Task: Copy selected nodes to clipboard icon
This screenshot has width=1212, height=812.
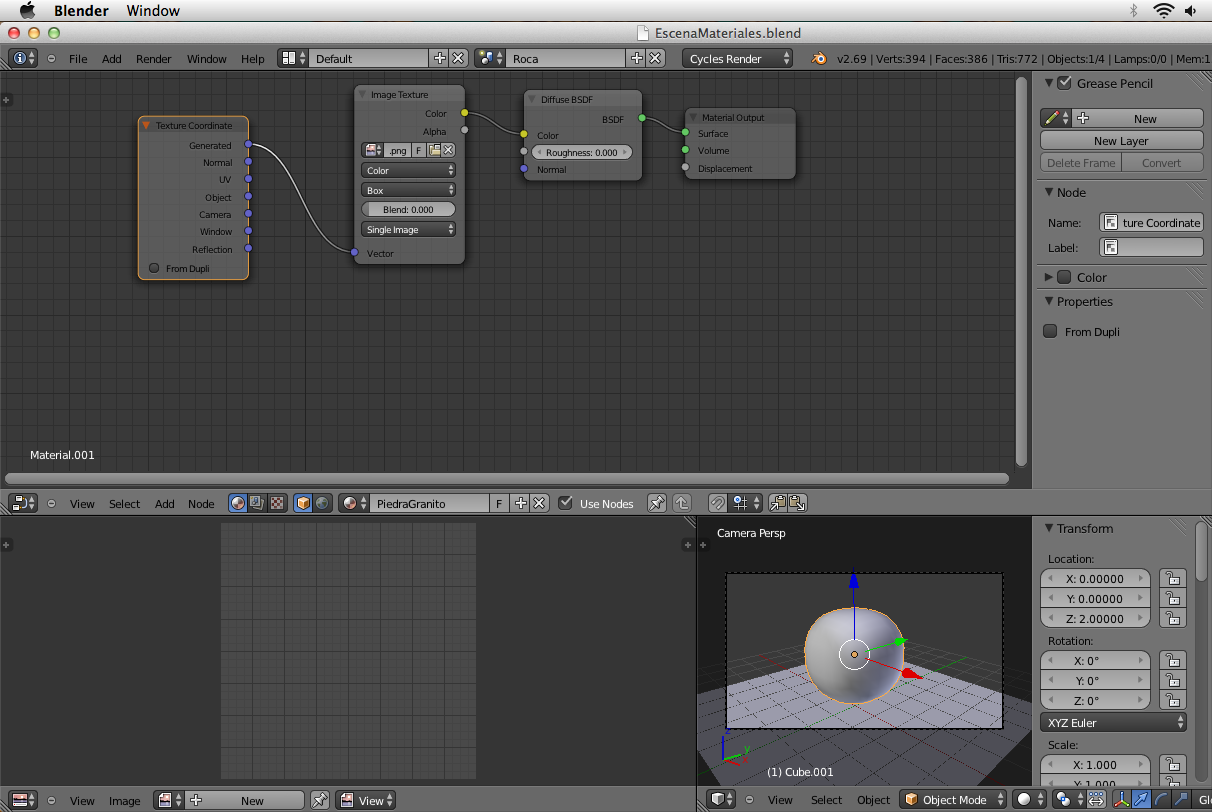Action: point(778,503)
